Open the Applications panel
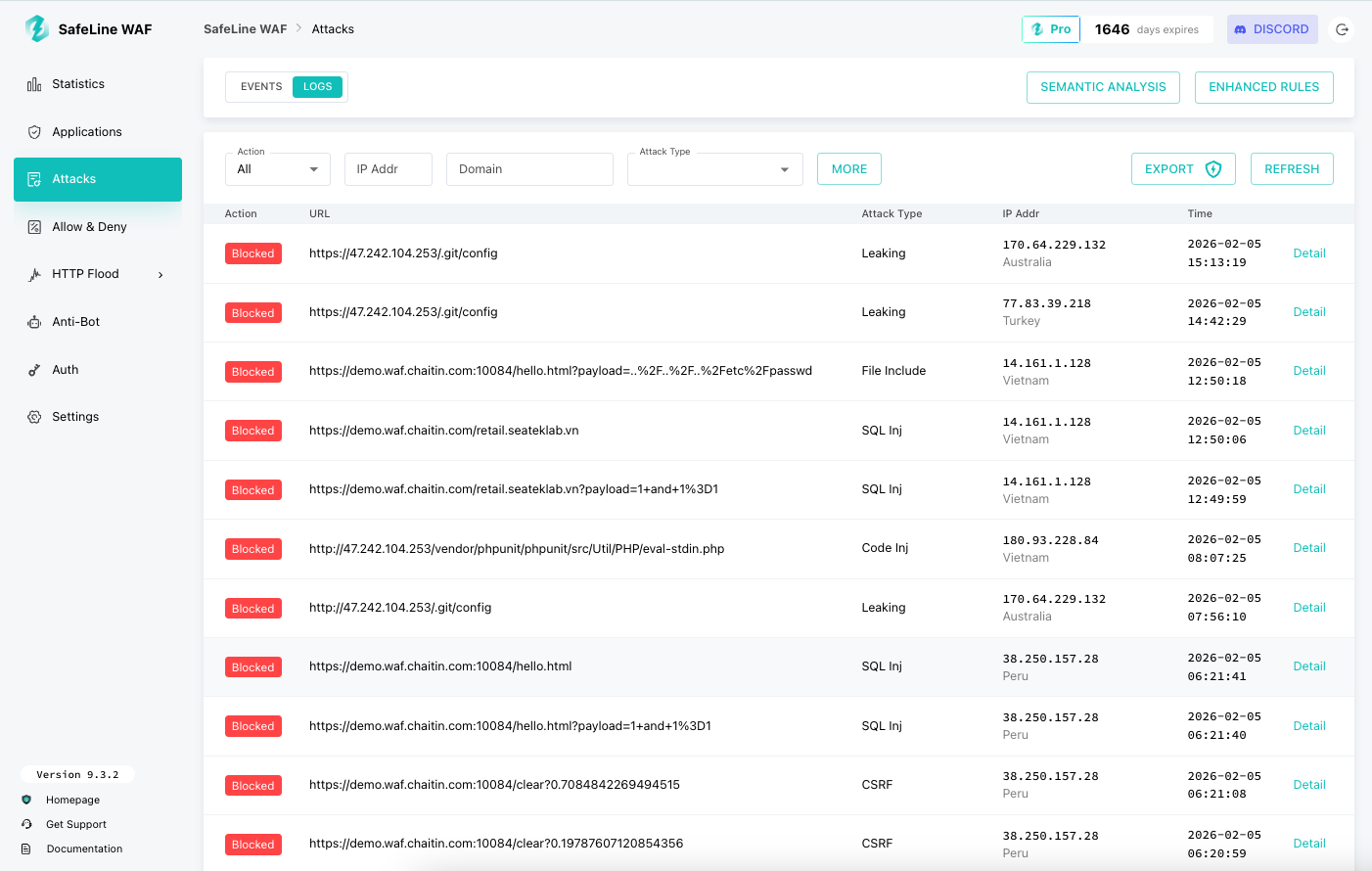The height and width of the screenshot is (871, 1372). pos(88,131)
